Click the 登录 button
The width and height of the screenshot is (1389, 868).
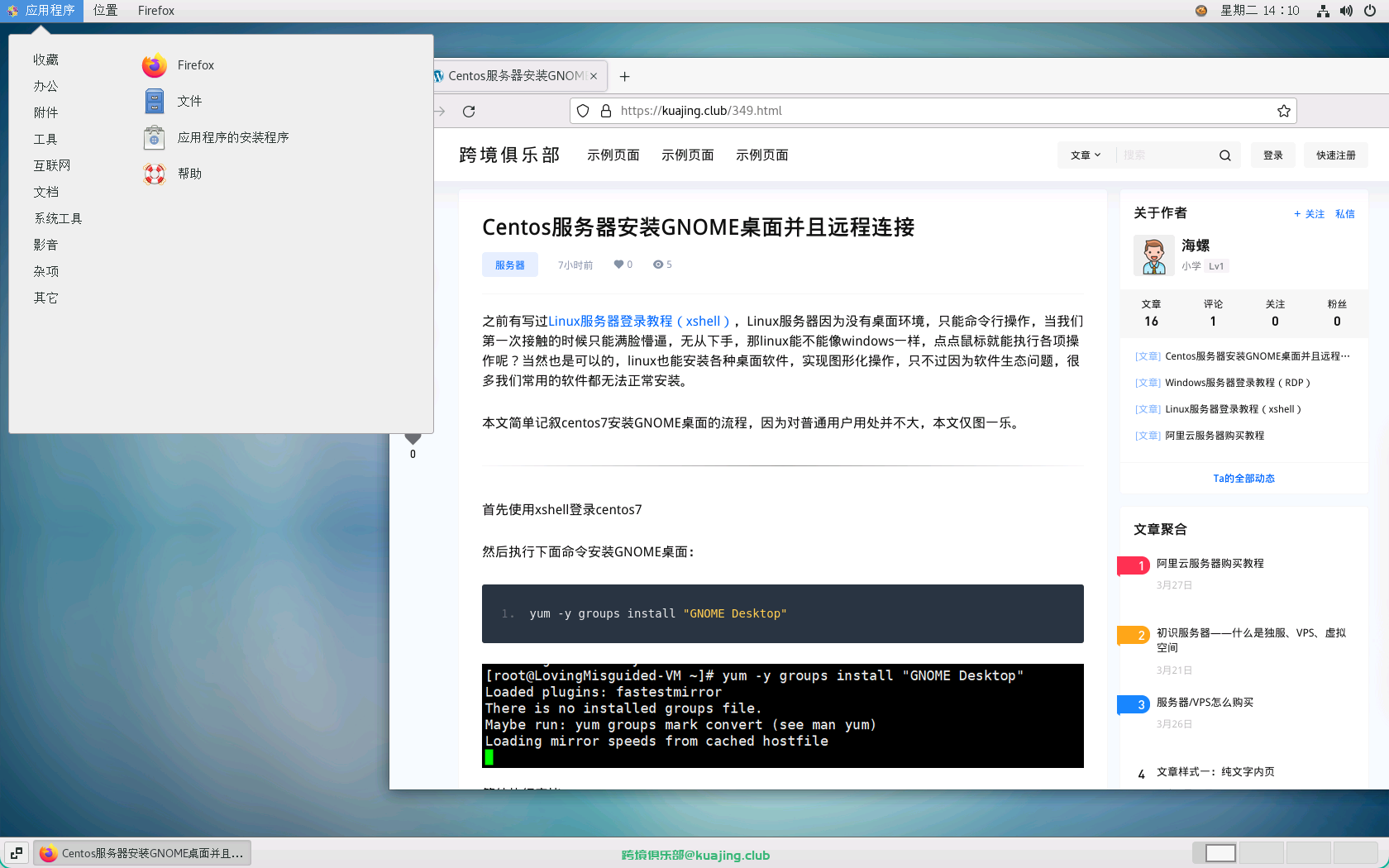coord(1273,155)
